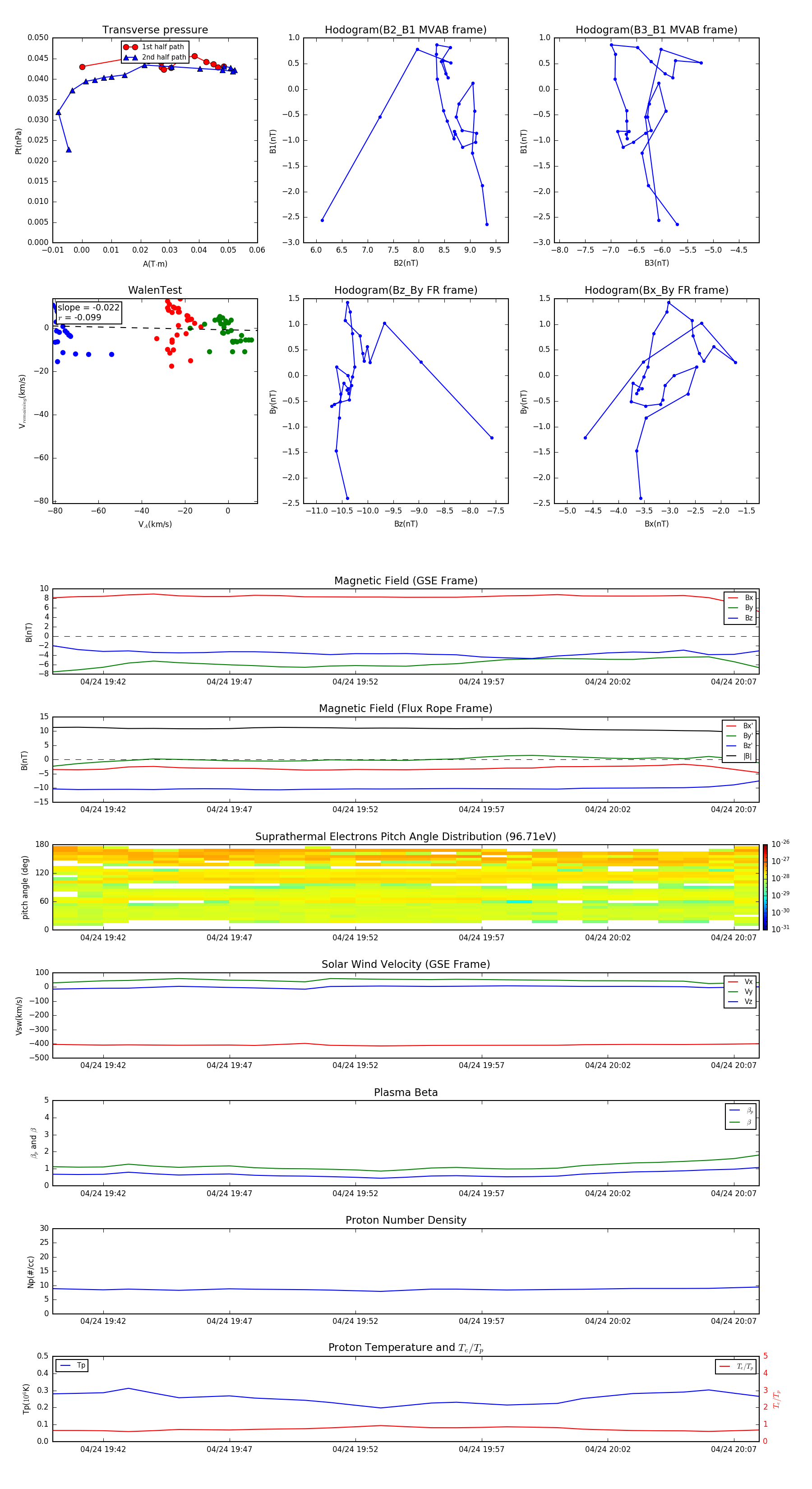Click the Vy entry in velocity legend
This screenshot has width=812, height=1489.
(740, 991)
